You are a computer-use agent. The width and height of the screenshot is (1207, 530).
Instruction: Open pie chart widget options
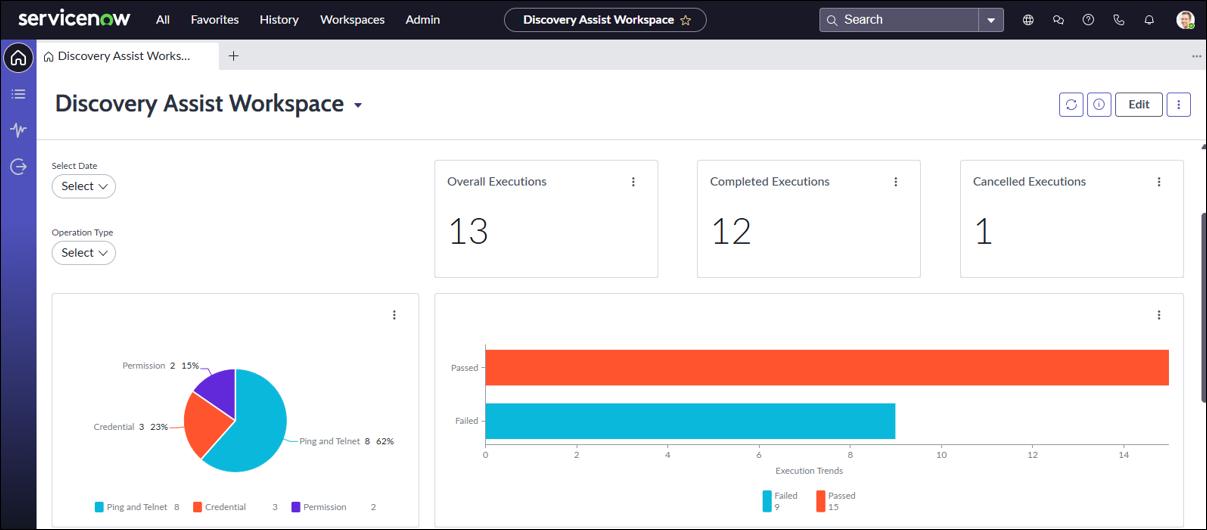pyautogui.click(x=394, y=315)
